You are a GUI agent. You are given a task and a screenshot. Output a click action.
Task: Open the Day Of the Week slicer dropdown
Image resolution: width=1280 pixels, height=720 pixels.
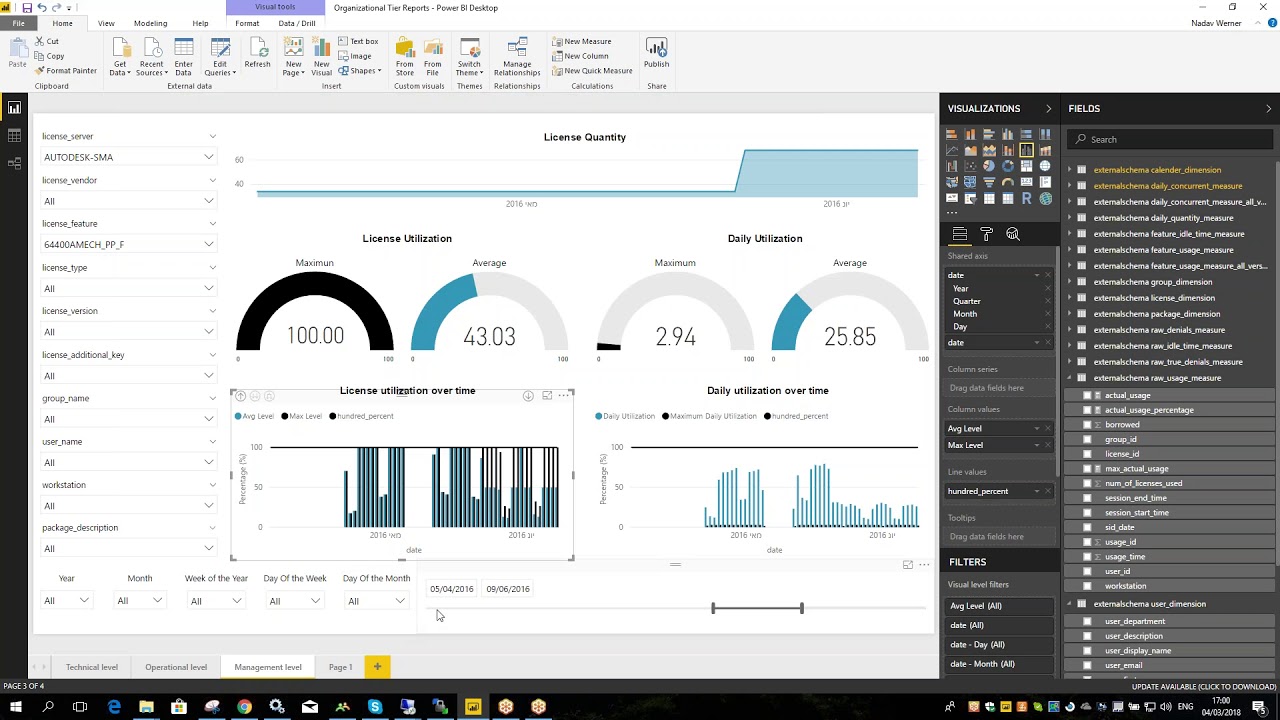point(294,601)
